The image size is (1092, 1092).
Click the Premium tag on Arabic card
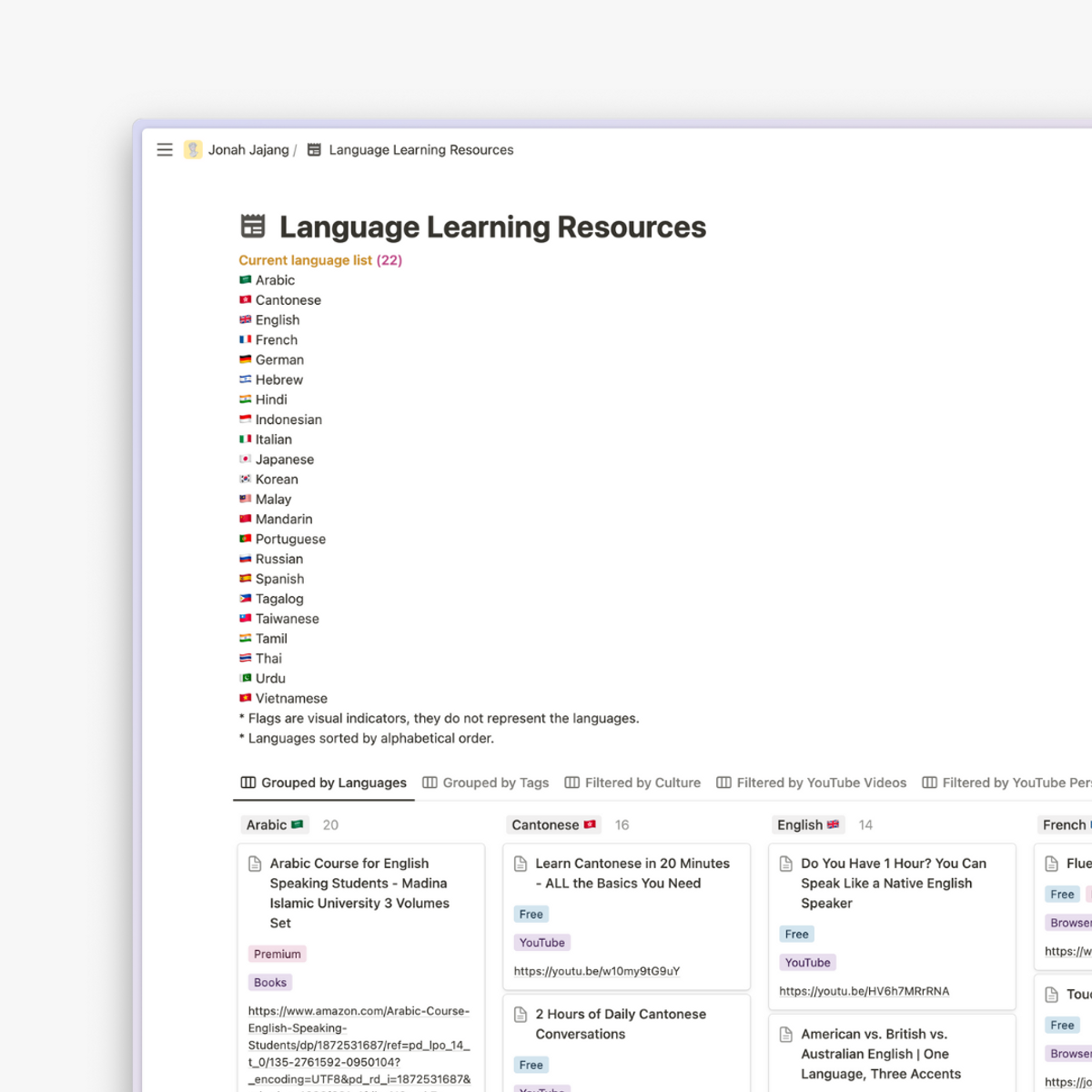coord(278,954)
